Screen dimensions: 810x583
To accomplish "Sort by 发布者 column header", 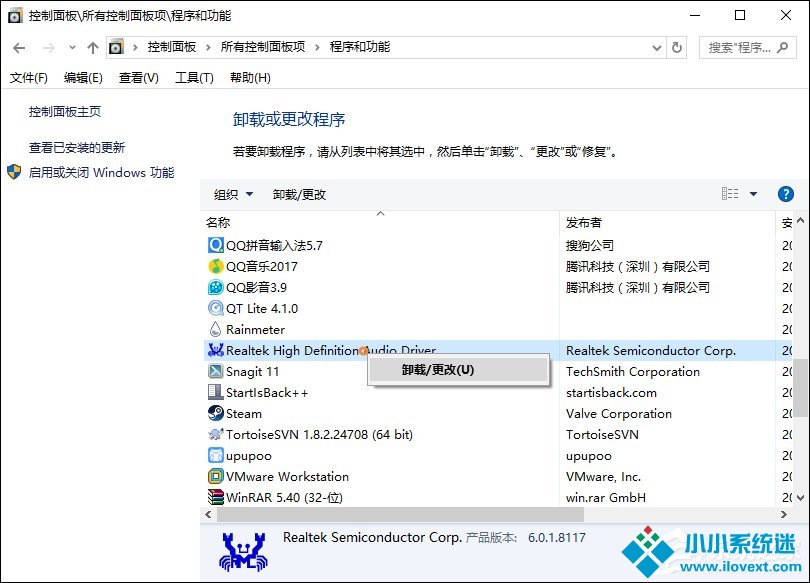I will tap(667, 223).
